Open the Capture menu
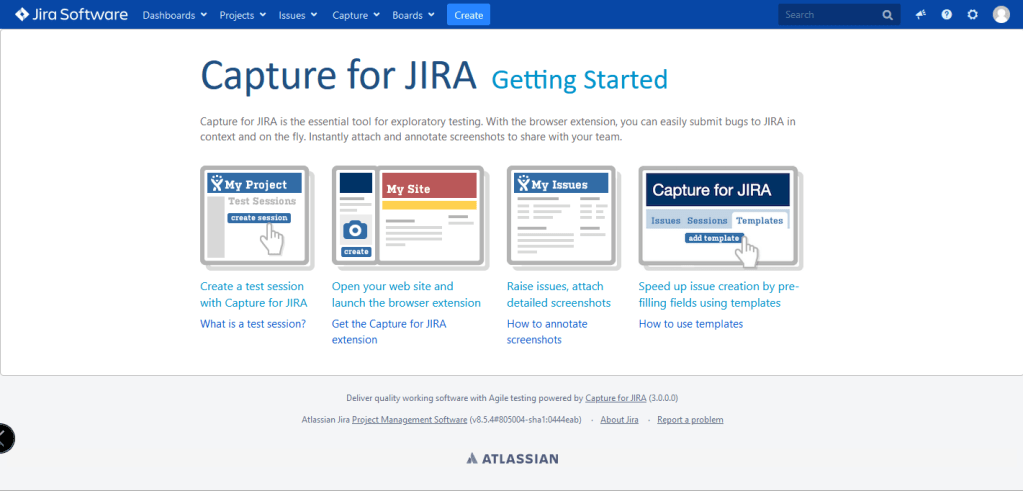This screenshot has width=1023, height=491. click(x=356, y=15)
